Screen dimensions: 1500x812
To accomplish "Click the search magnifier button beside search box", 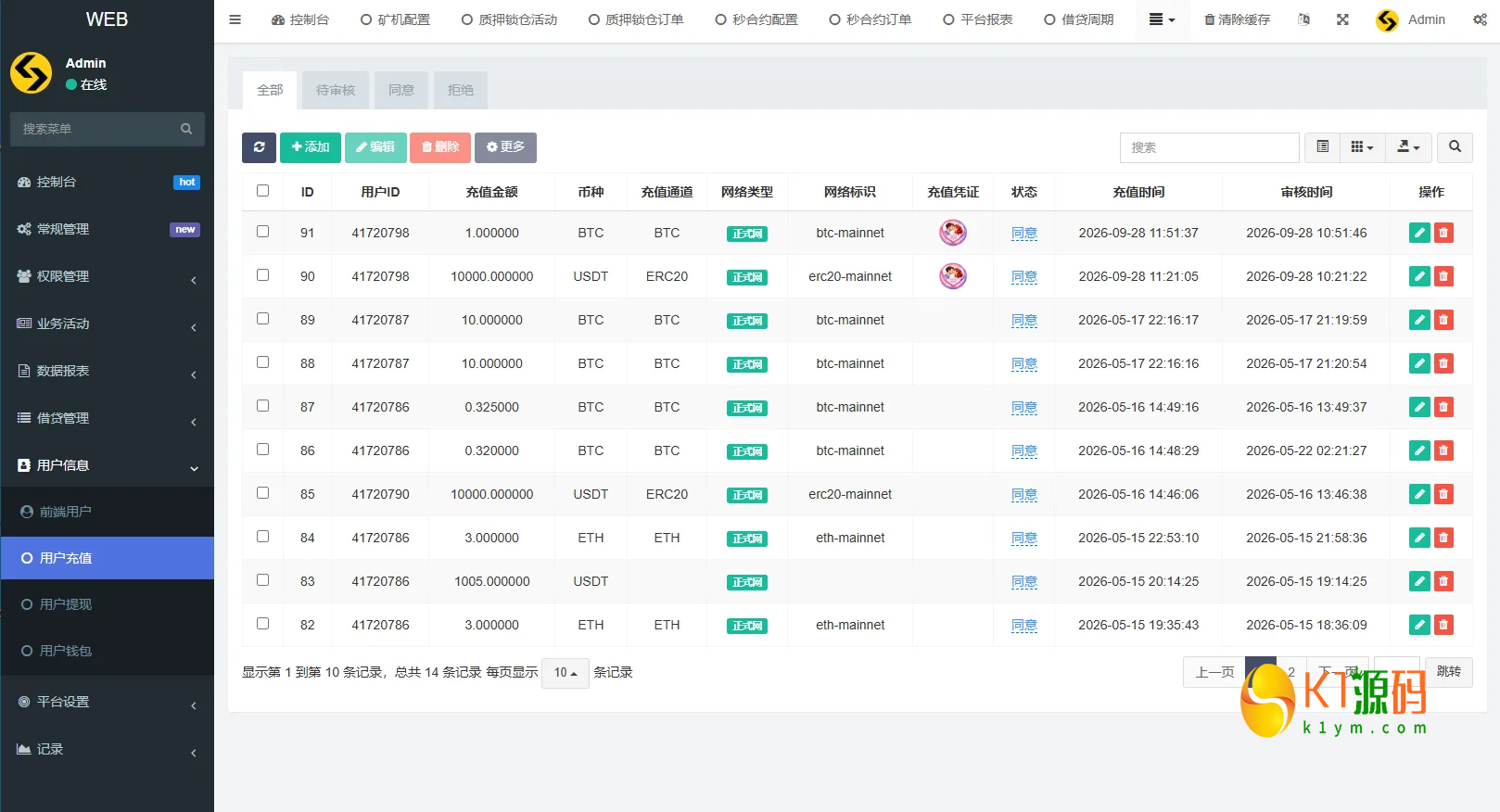I will (x=1455, y=147).
